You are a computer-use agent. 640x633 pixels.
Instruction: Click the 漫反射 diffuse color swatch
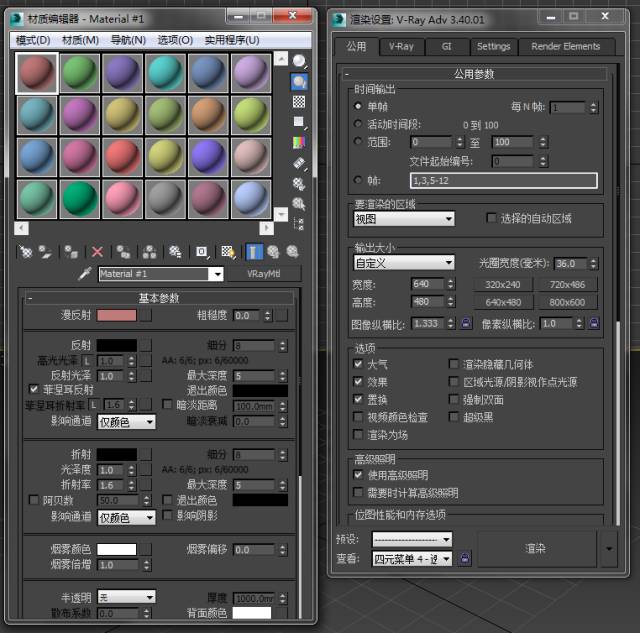(116, 315)
